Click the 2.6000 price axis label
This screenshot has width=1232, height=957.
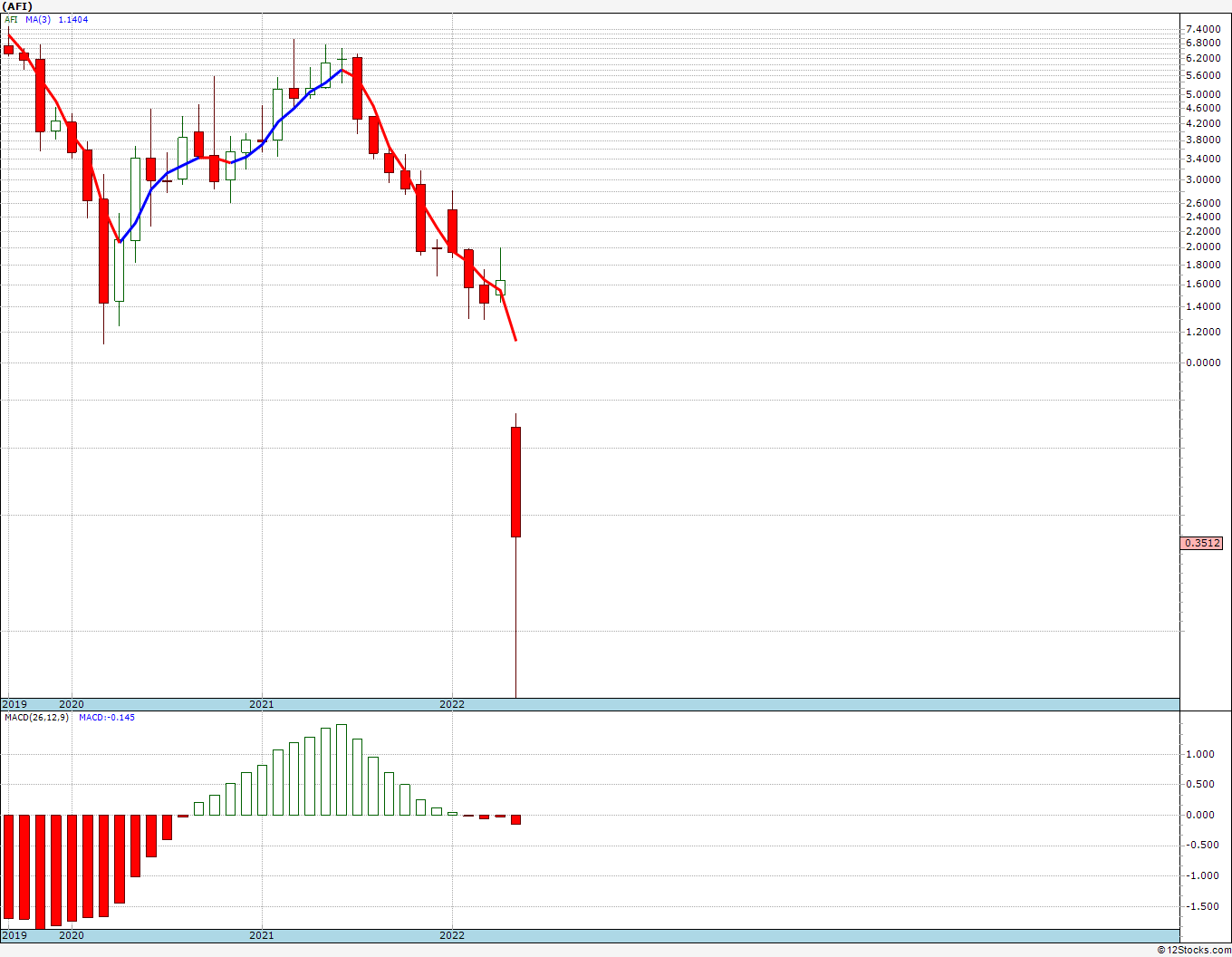point(1202,203)
